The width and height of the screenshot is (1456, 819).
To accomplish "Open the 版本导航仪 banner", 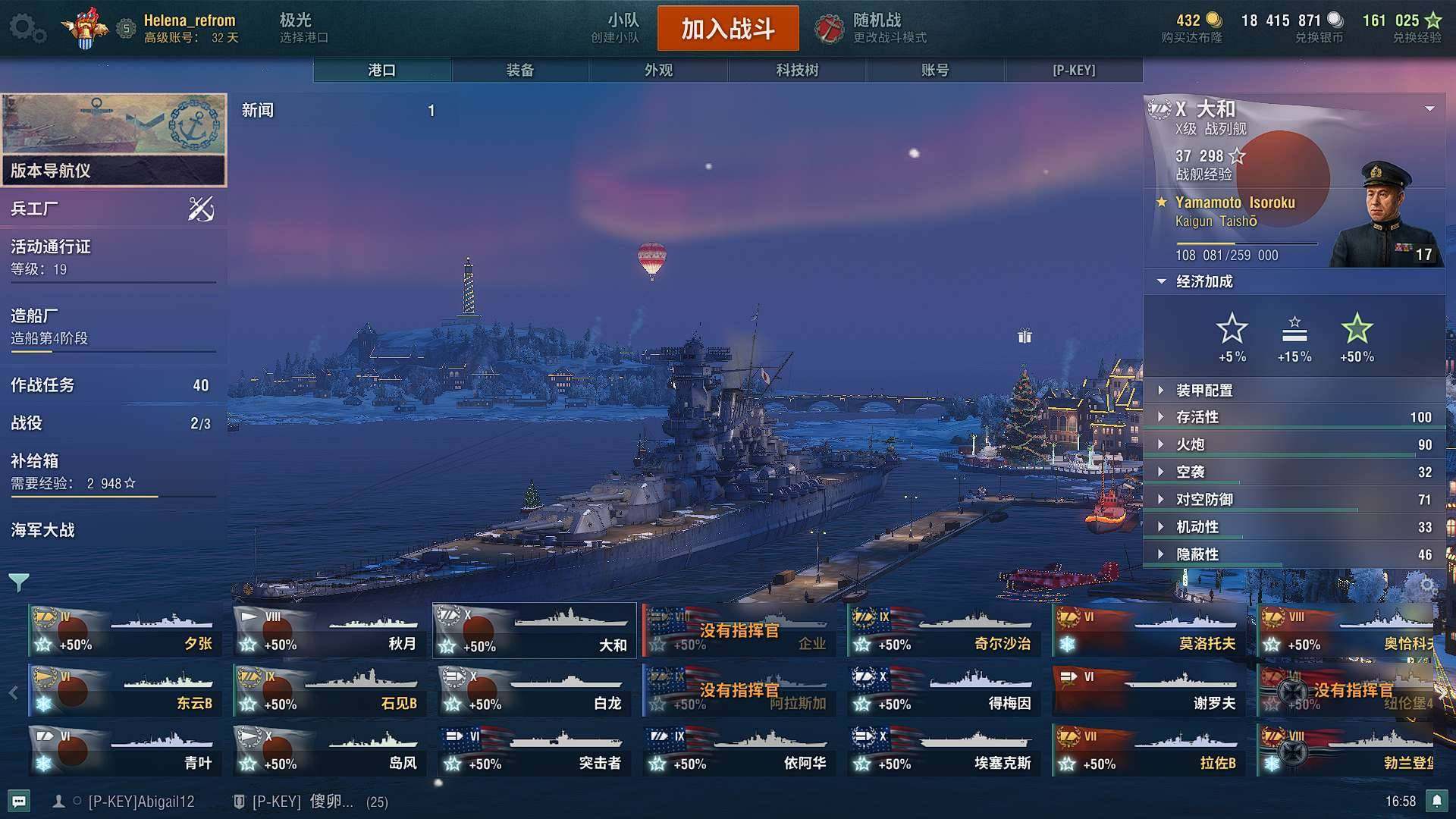I will [x=114, y=140].
